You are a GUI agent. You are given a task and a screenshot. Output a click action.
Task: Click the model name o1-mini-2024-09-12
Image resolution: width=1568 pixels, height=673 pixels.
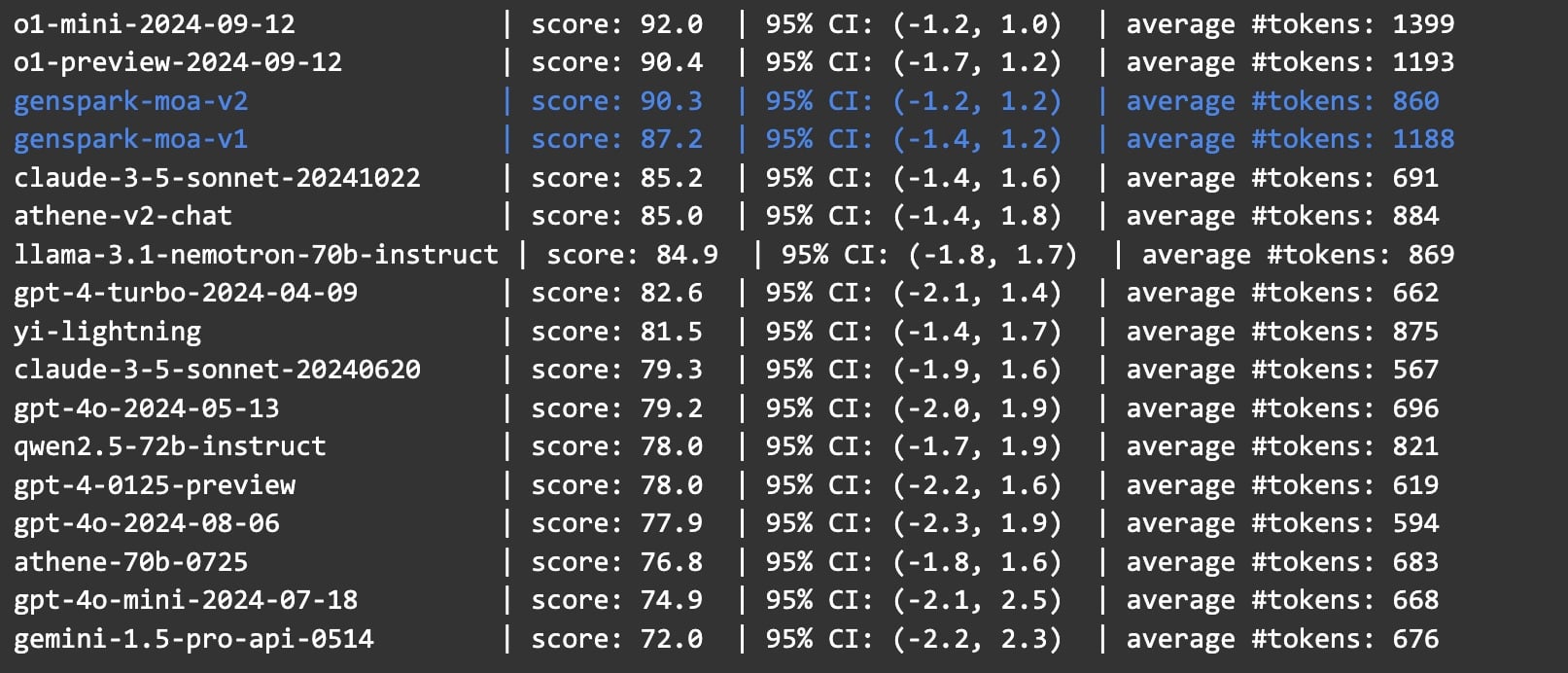[x=155, y=24]
